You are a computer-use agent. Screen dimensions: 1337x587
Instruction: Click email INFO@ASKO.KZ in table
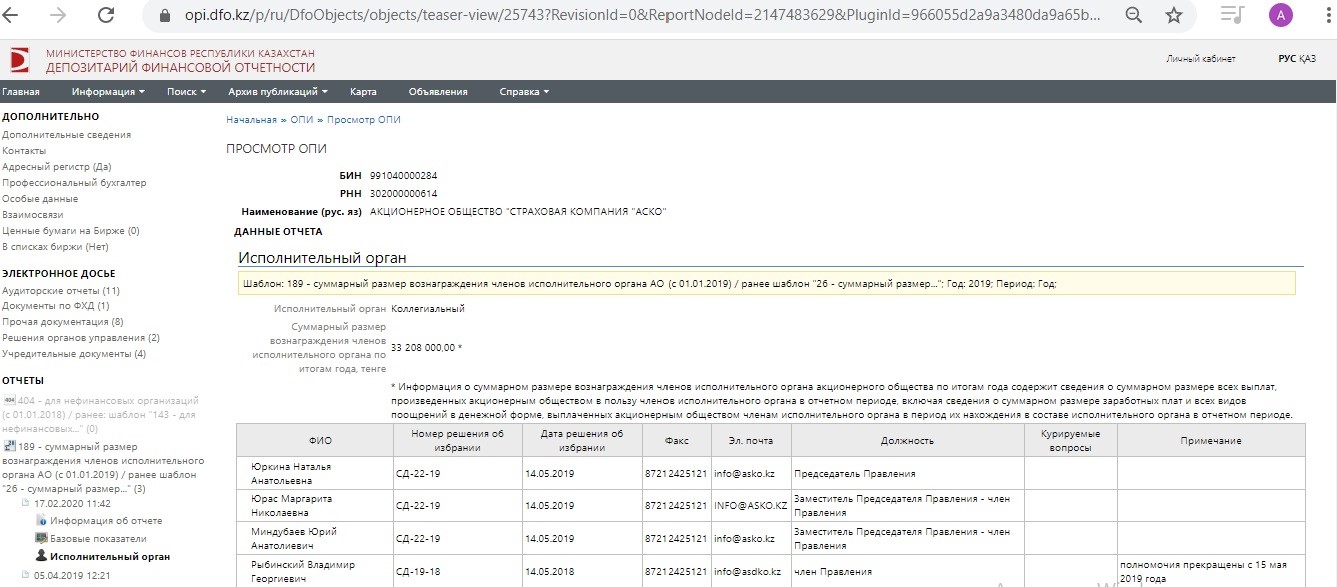pyautogui.click(x=749, y=505)
